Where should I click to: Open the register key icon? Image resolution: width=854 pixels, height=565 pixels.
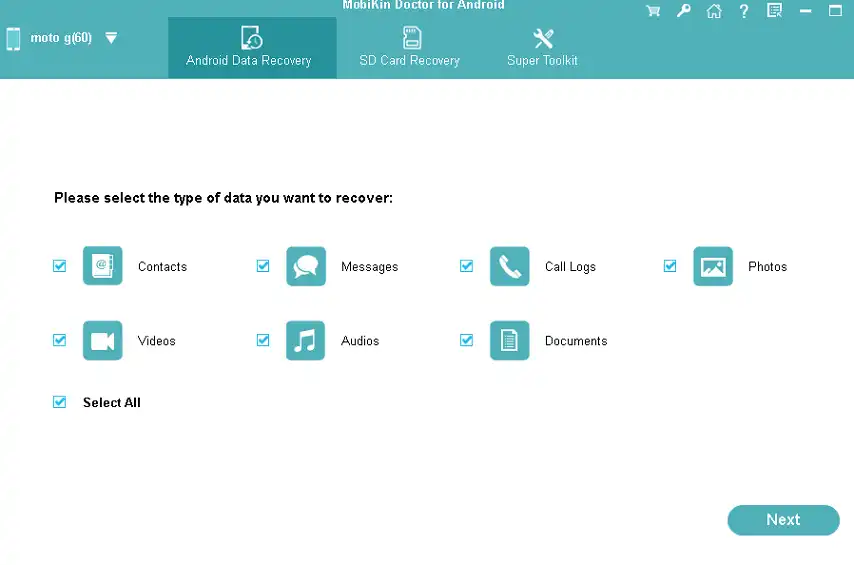pyautogui.click(x=683, y=11)
